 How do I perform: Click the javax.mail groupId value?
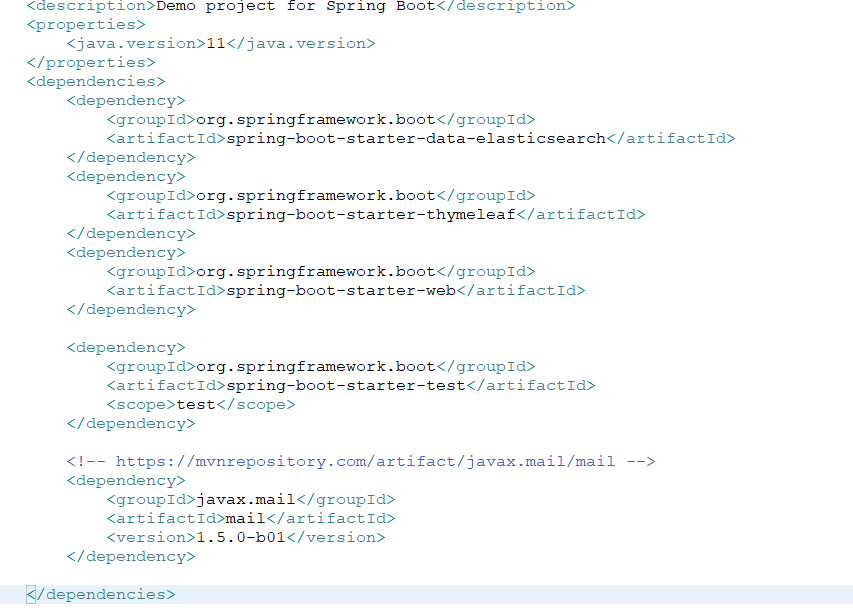tap(245, 500)
